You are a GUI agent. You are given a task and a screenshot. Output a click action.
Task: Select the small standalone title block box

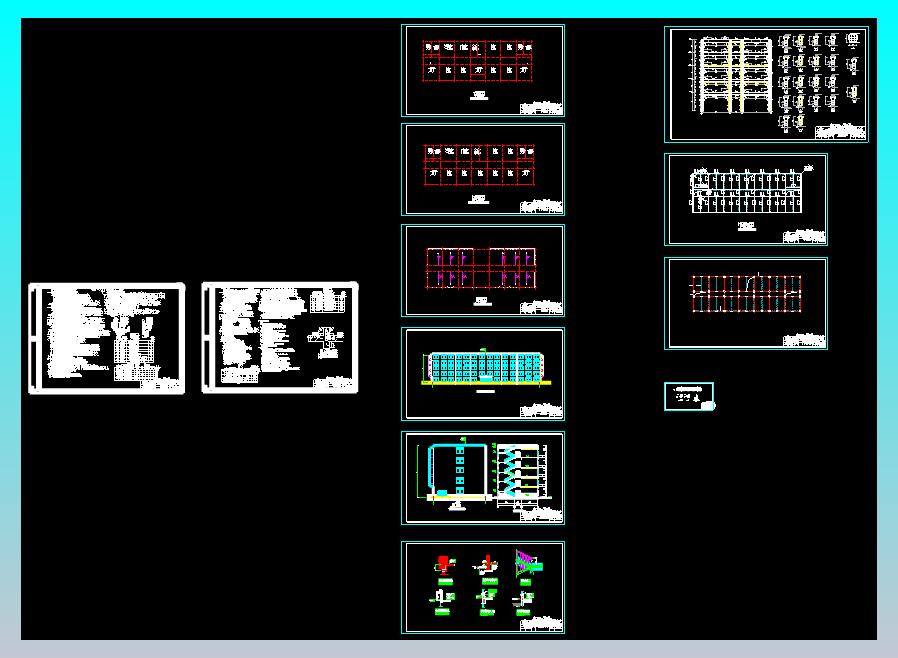(x=690, y=396)
